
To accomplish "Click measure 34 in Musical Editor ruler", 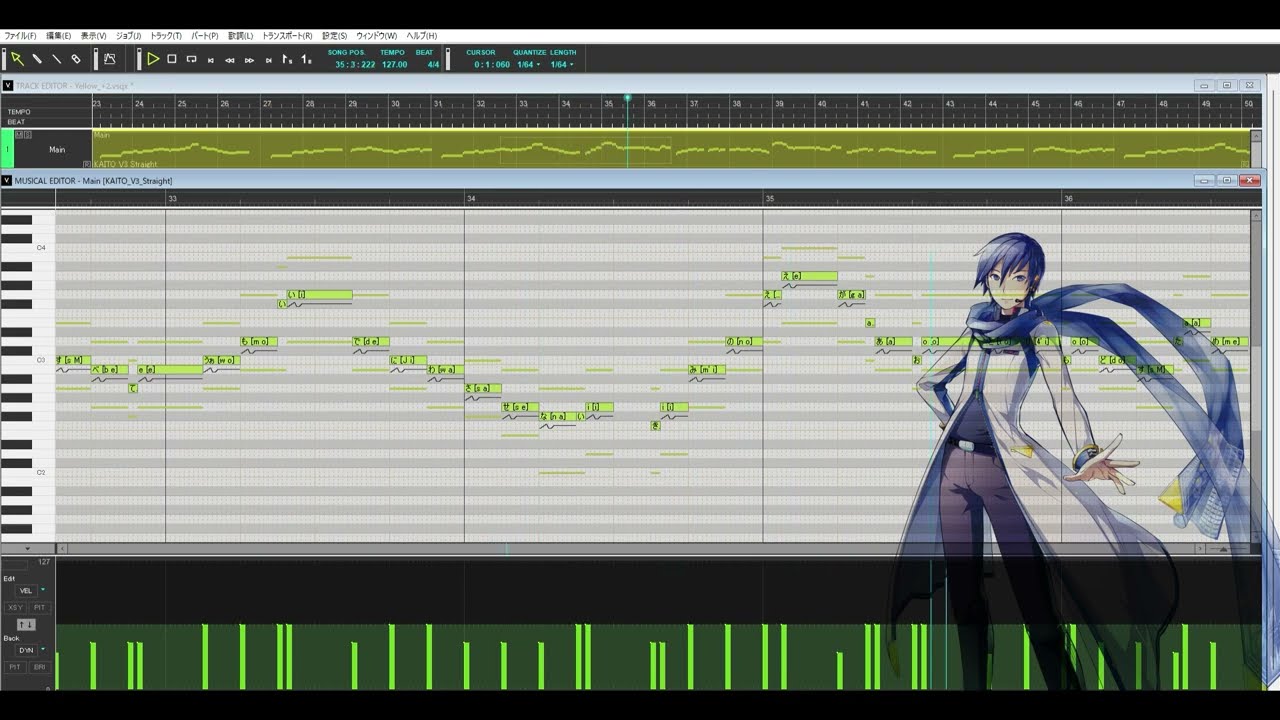I will [x=471, y=199].
